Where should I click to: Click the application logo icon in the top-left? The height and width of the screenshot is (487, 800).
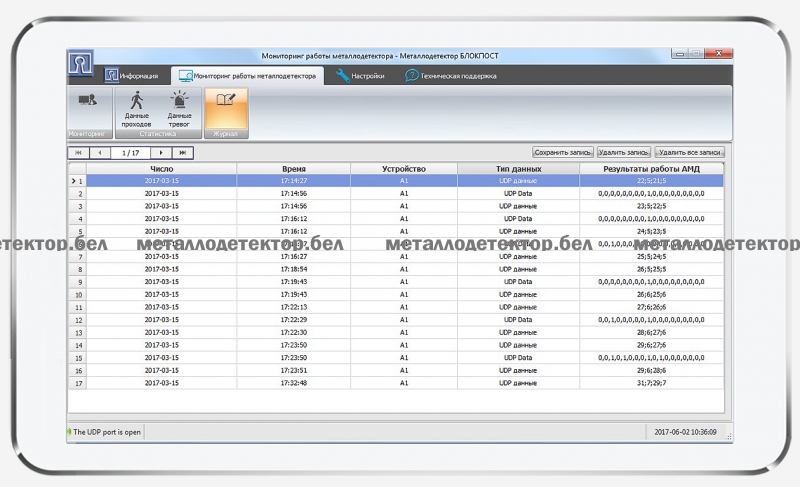[80, 63]
